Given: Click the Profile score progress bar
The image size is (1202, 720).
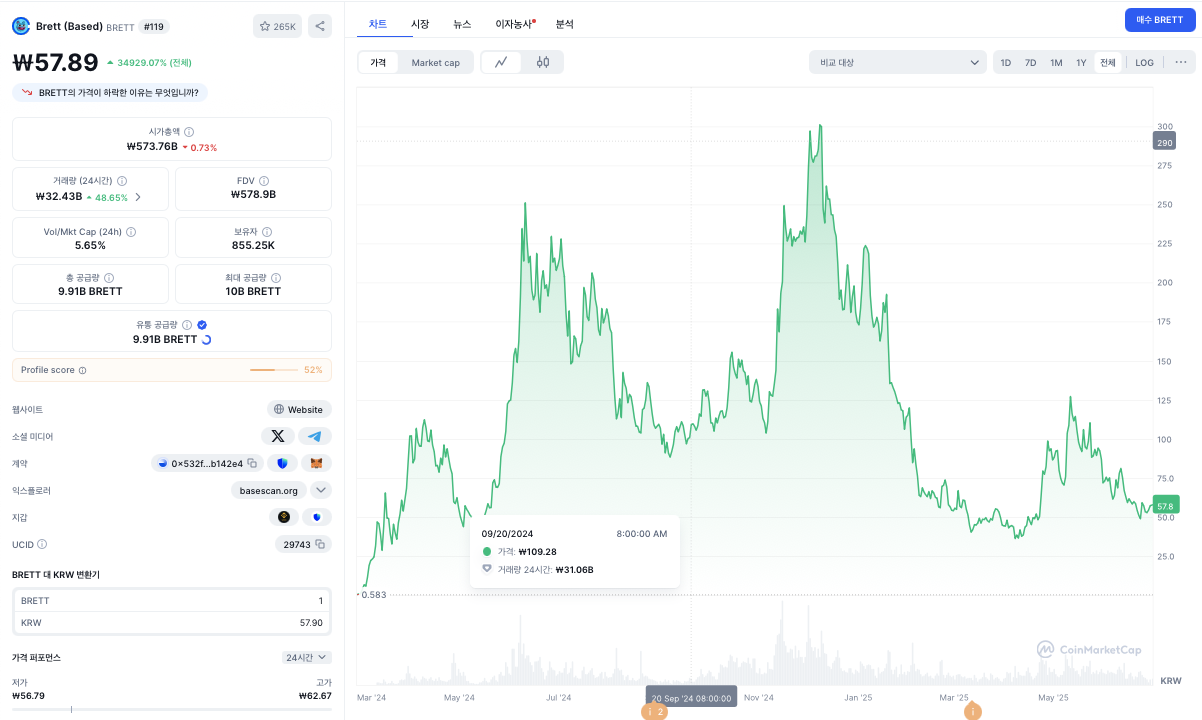Looking at the screenshot, I should [x=274, y=370].
